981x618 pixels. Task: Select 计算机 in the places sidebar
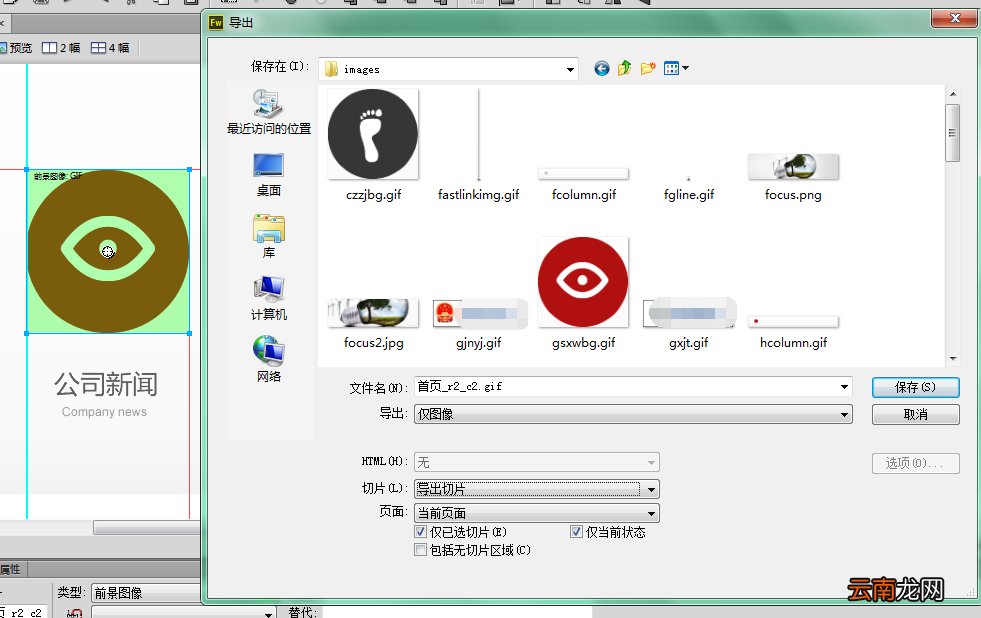[x=268, y=298]
